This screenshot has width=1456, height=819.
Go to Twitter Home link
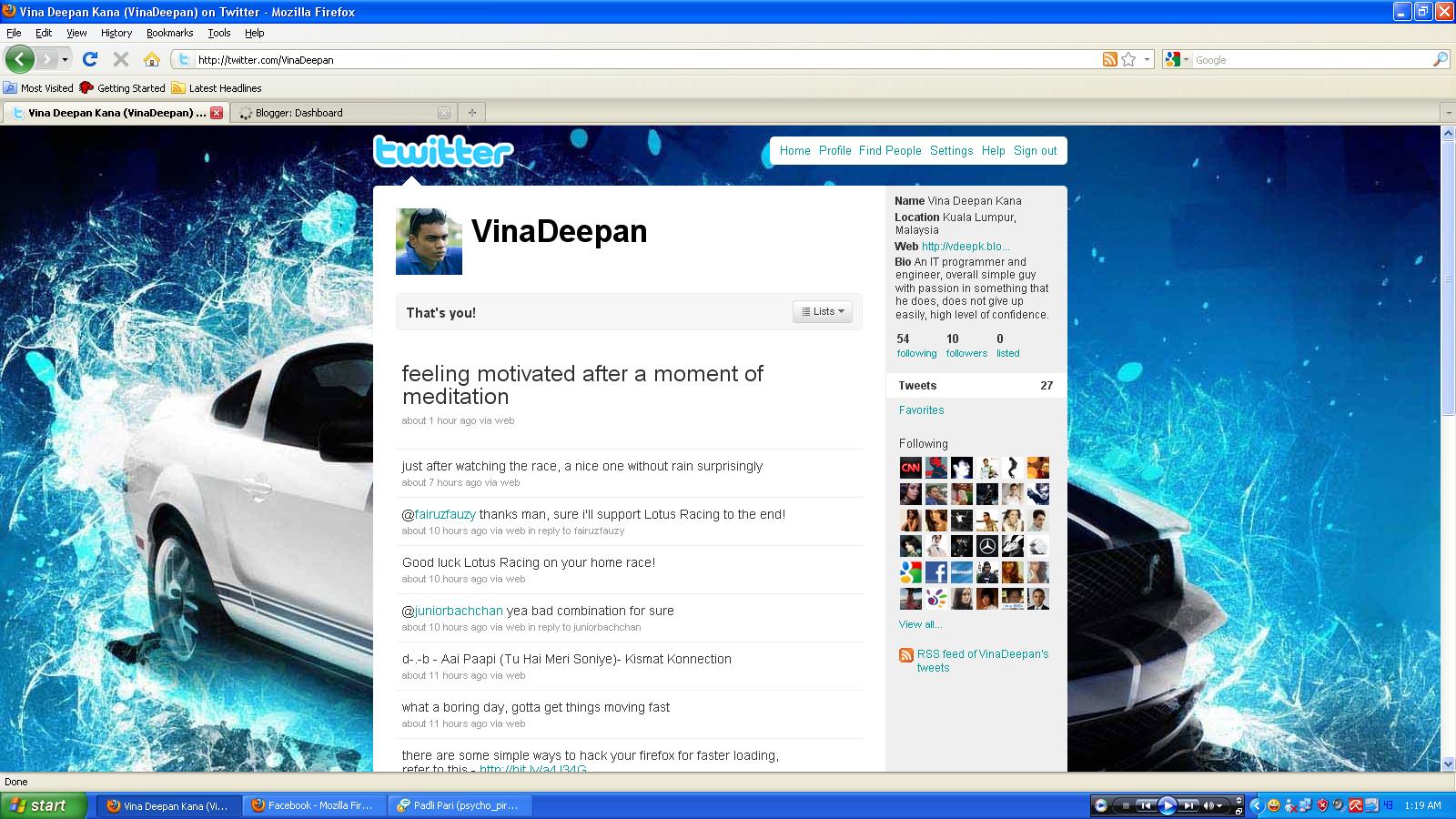click(794, 151)
